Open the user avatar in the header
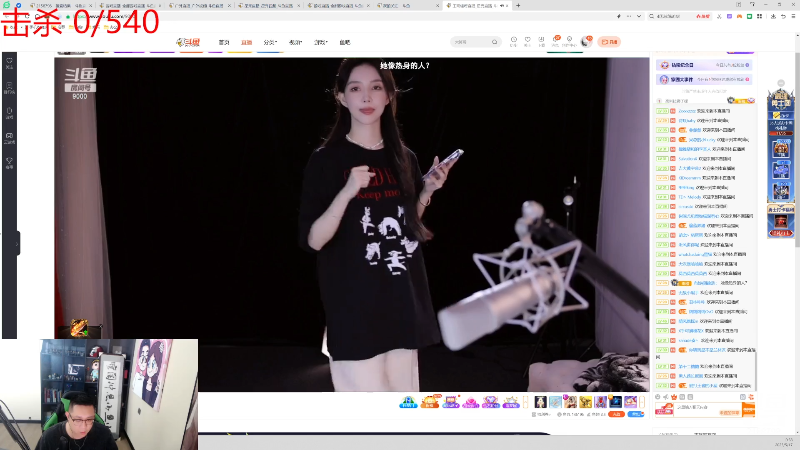The height and width of the screenshot is (450, 800). [x=586, y=42]
